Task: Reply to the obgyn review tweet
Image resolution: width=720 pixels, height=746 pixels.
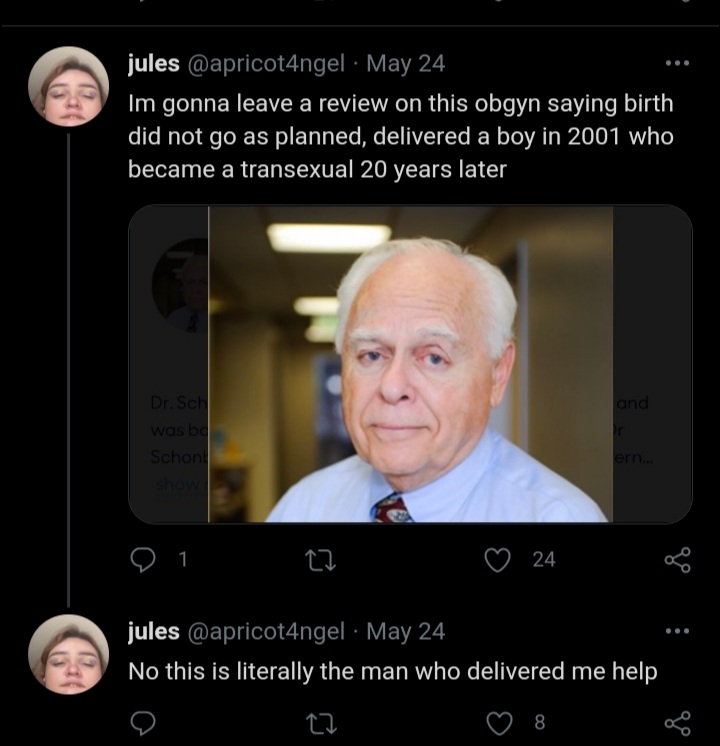Action: (x=143, y=560)
